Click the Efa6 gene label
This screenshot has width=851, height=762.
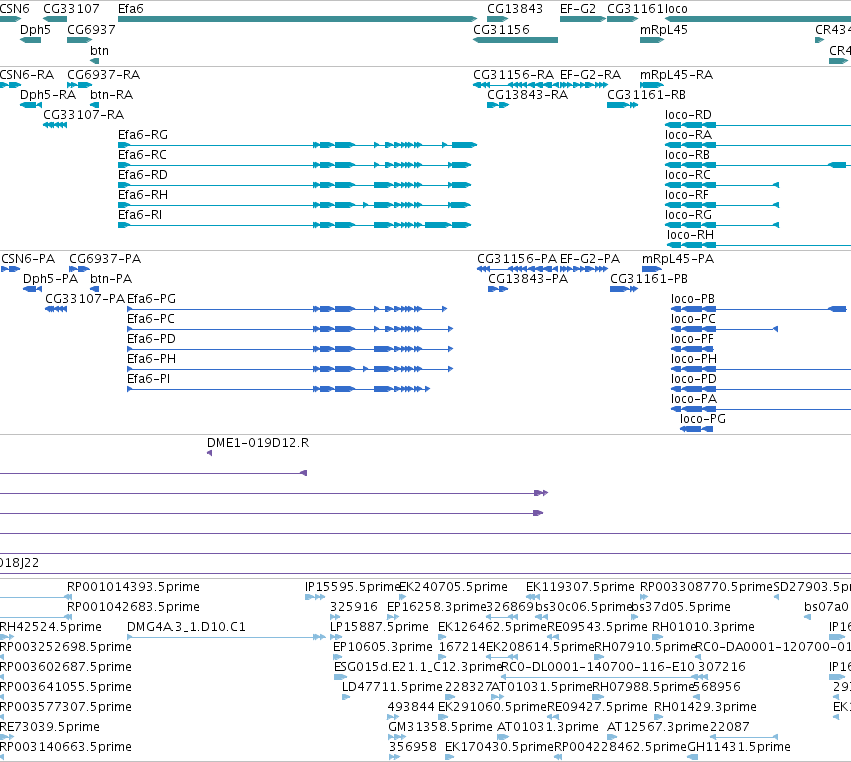coord(130,9)
